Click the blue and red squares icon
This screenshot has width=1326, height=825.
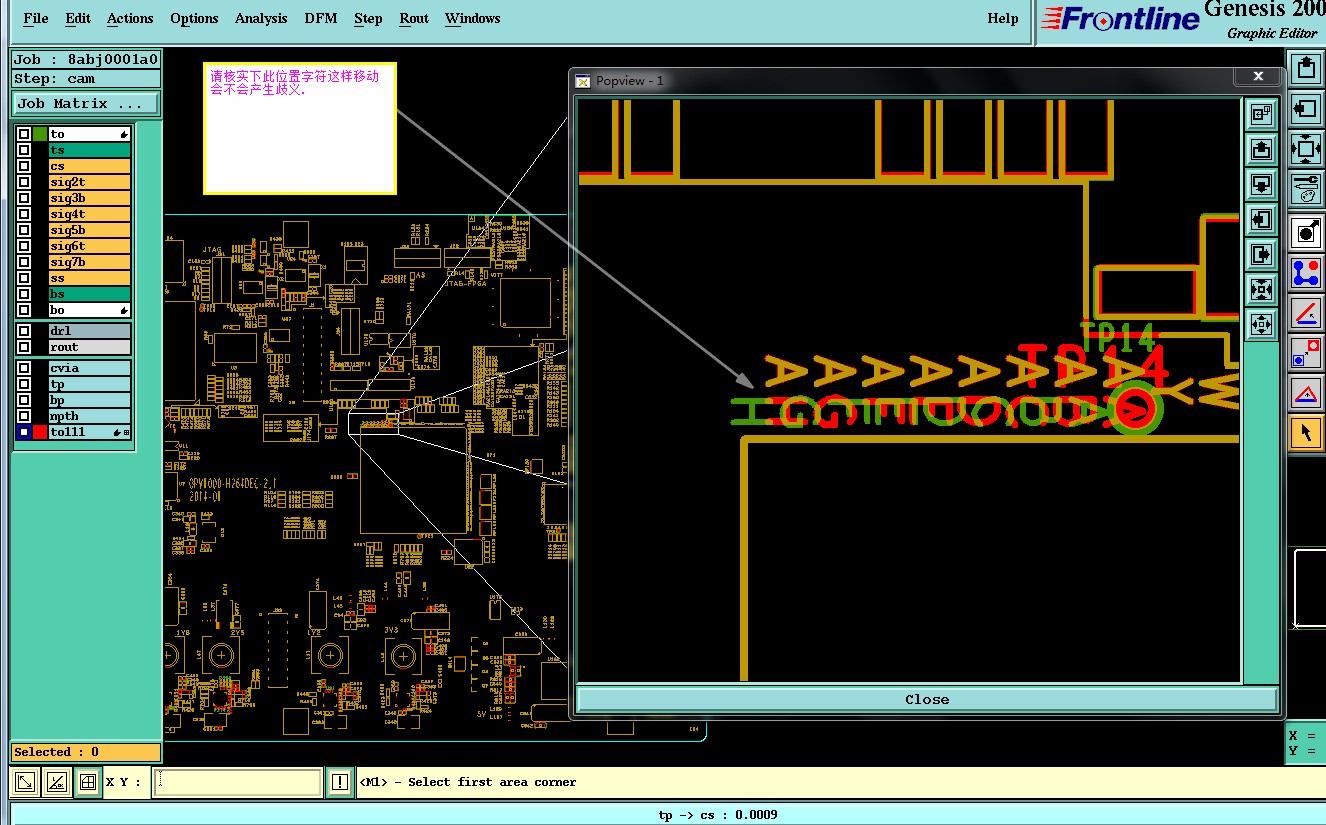pos(1305,352)
